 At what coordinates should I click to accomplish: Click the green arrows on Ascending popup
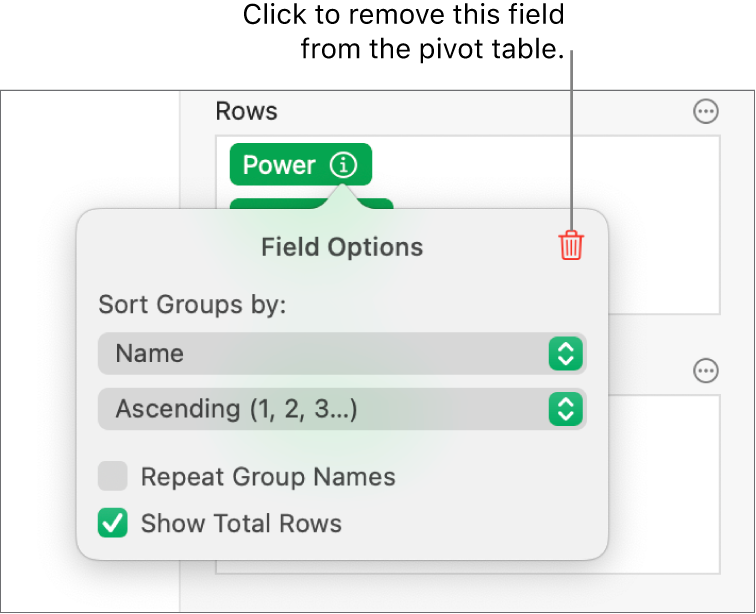pyautogui.click(x=565, y=408)
